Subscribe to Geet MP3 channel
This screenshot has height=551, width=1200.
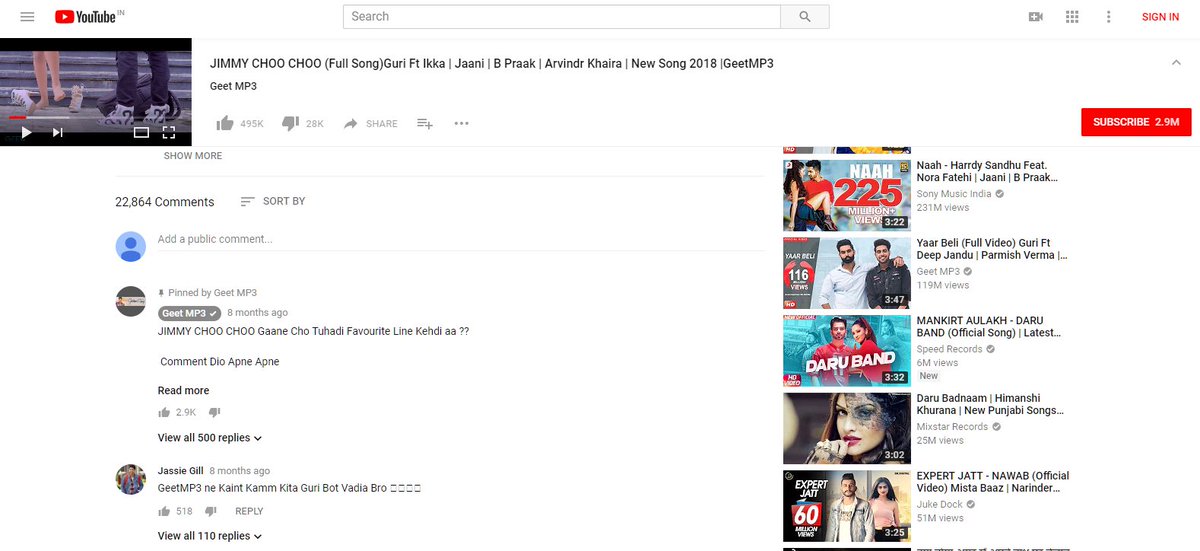(1136, 122)
